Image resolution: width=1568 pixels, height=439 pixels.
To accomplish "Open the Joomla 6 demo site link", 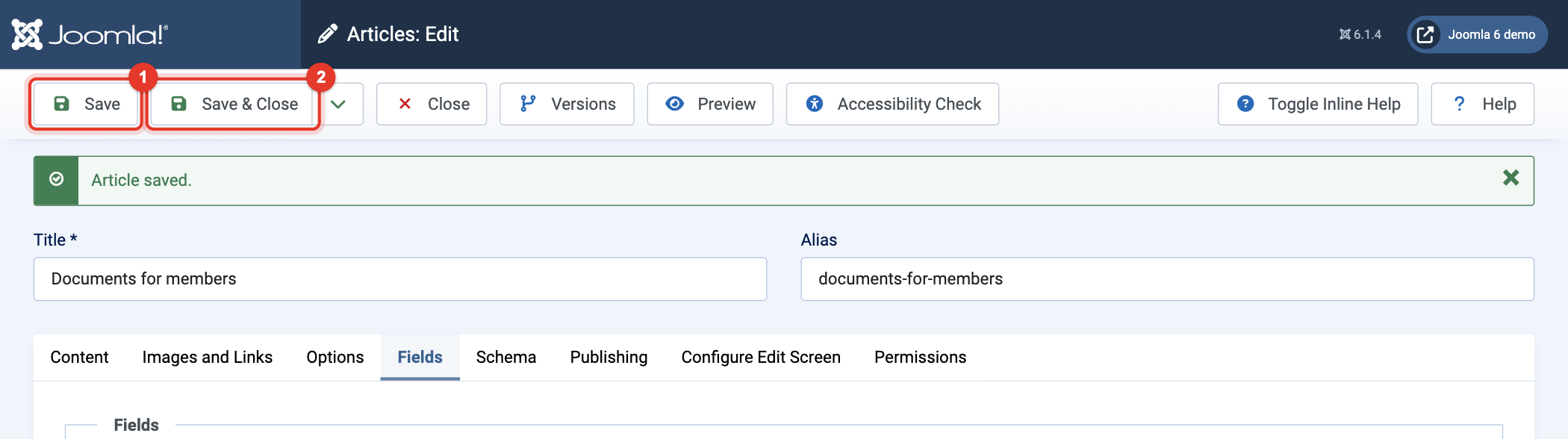I will click(x=1477, y=34).
